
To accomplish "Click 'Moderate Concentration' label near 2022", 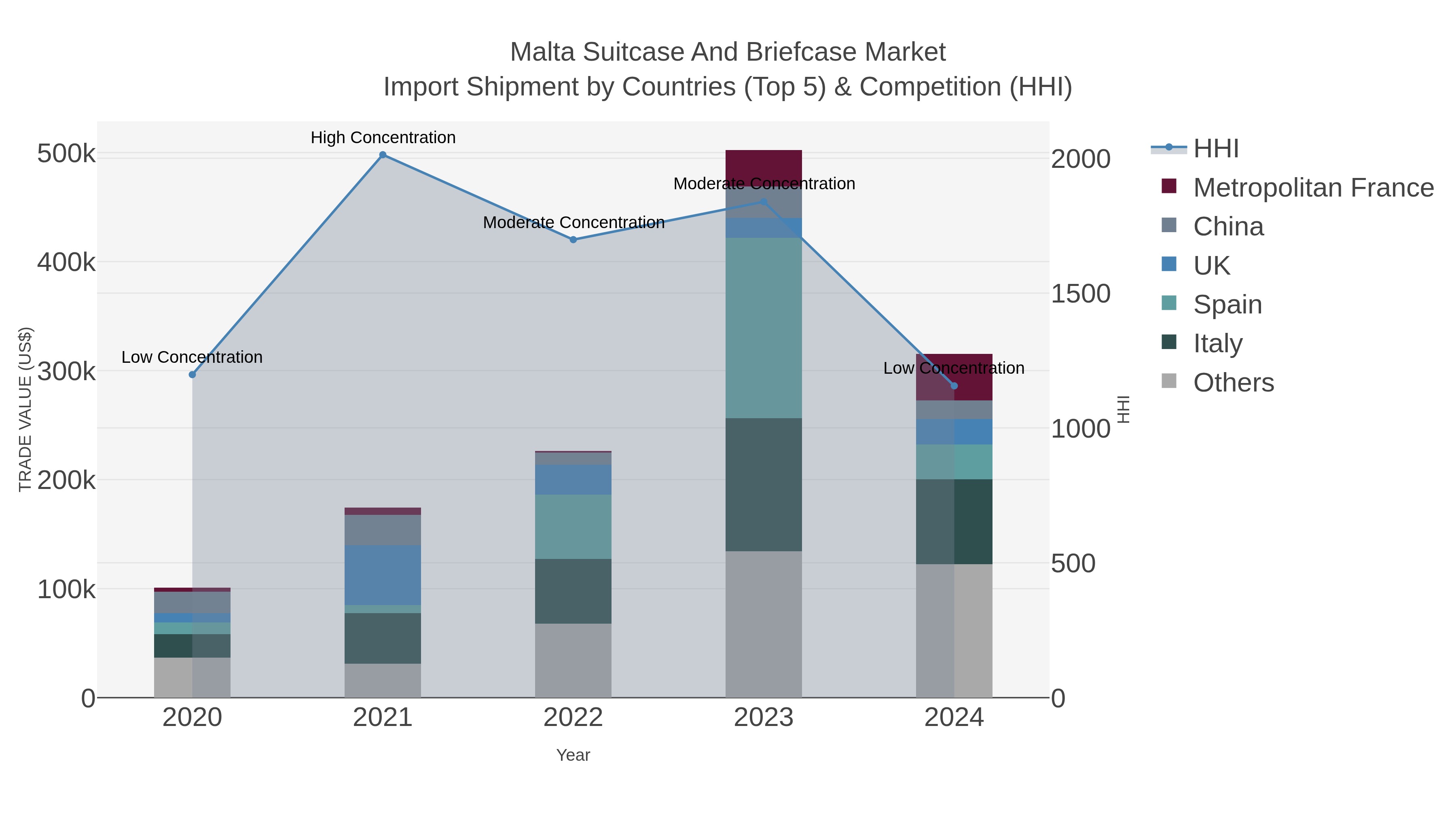I will [574, 223].
